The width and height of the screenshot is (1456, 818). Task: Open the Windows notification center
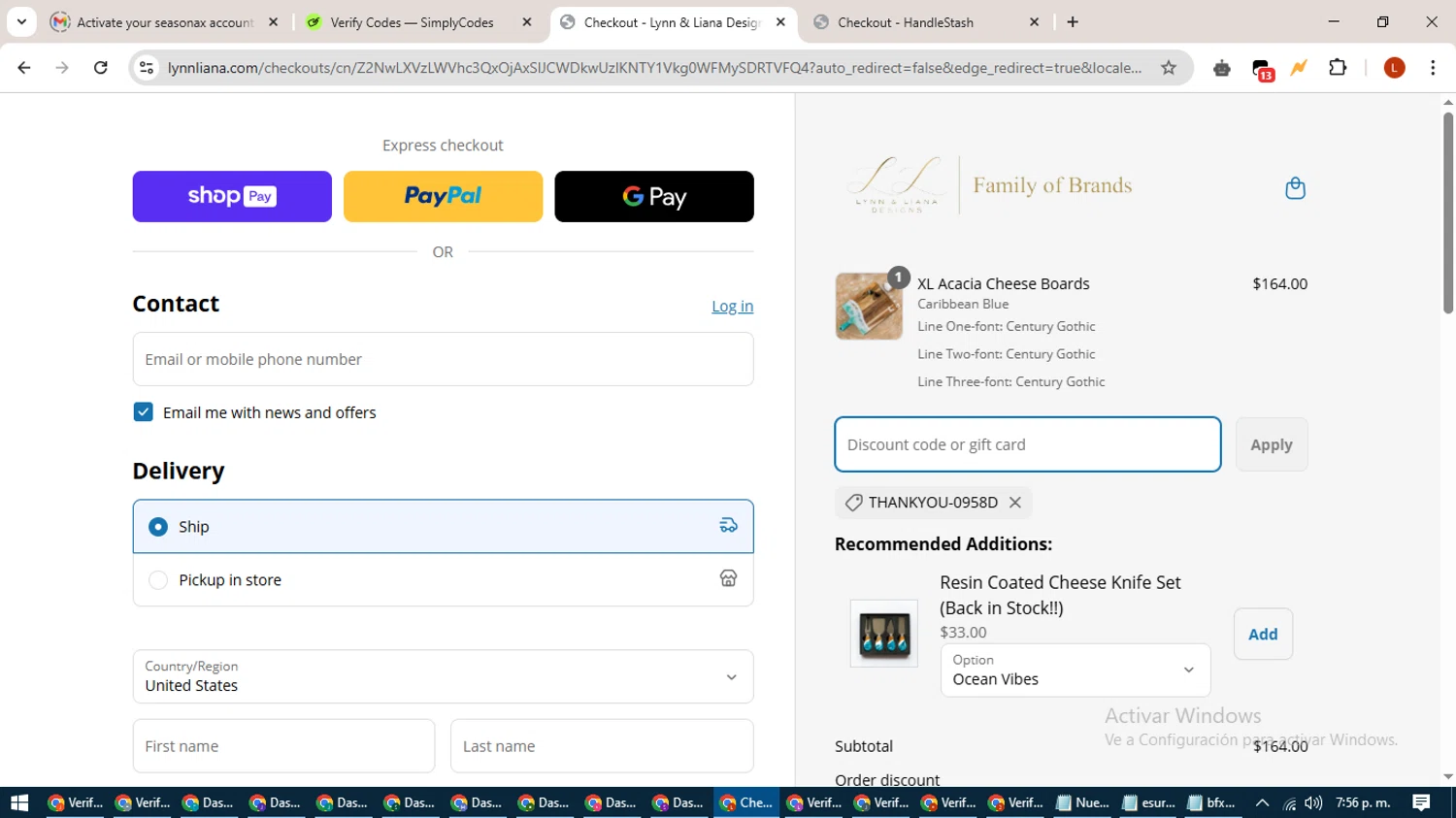[1421, 802]
